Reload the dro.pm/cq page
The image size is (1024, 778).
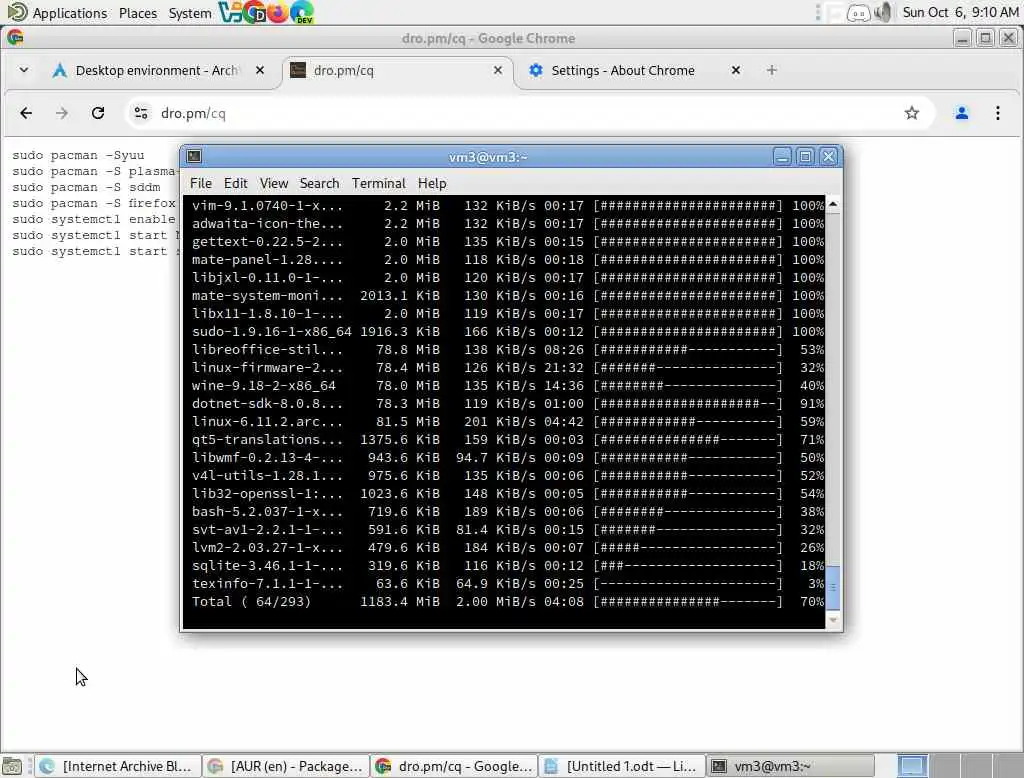[x=98, y=113]
